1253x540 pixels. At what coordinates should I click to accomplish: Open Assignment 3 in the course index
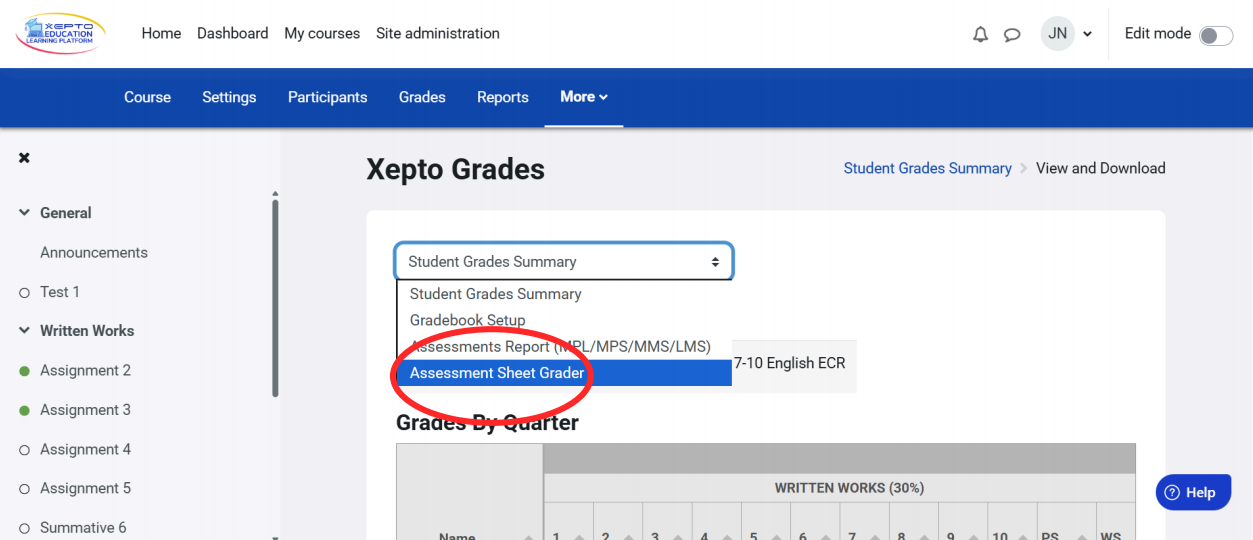coord(85,410)
